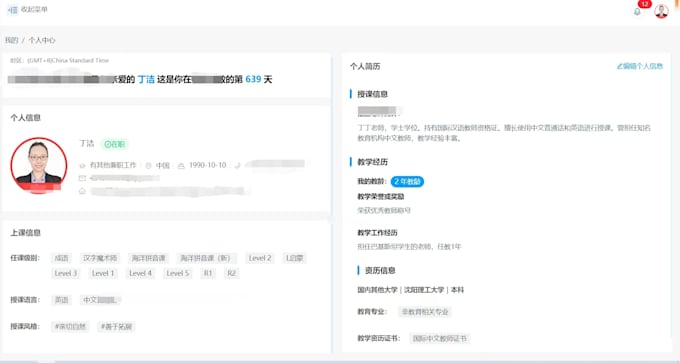Click the #亲切自然 teaching style tag
The image size is (680, 363).
point(70,327)
